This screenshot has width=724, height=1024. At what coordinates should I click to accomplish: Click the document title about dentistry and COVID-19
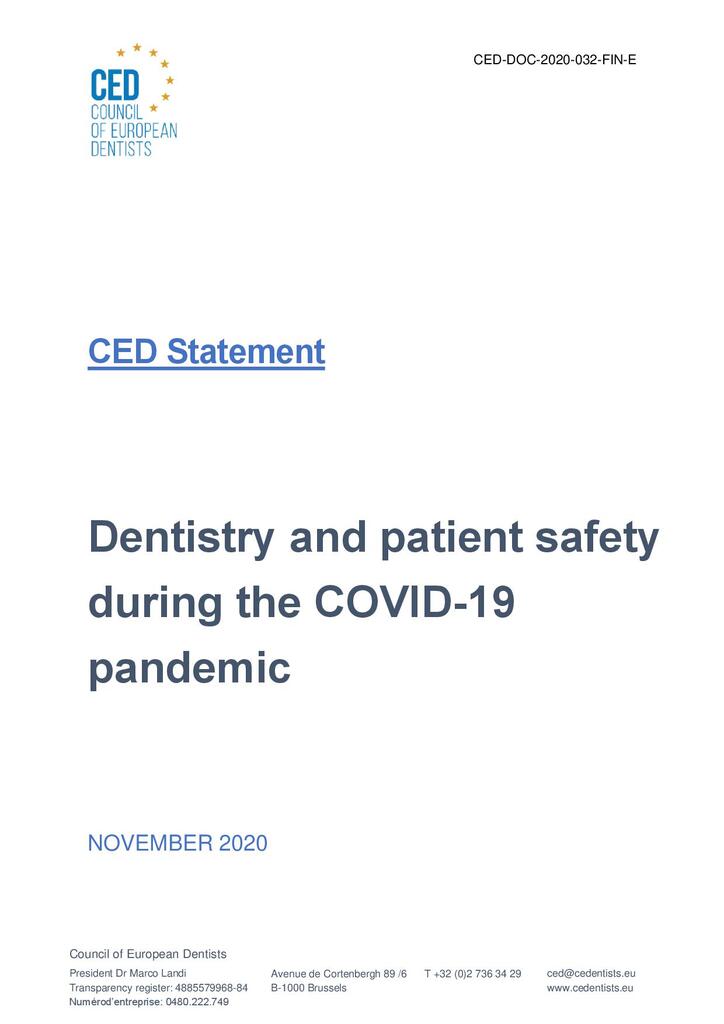pos(373,603)
